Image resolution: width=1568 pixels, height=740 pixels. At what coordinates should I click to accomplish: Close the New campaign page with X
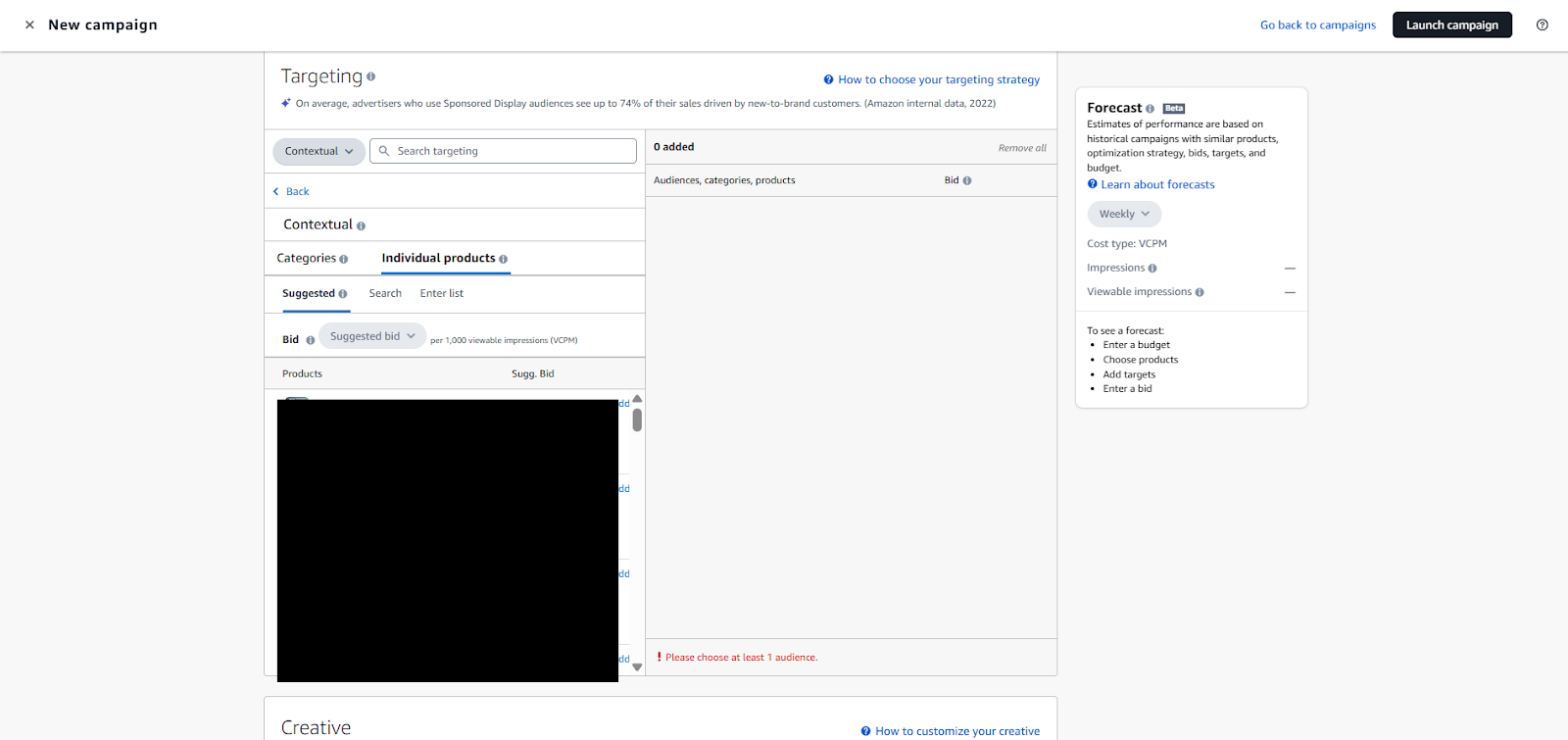coord(29,25)
